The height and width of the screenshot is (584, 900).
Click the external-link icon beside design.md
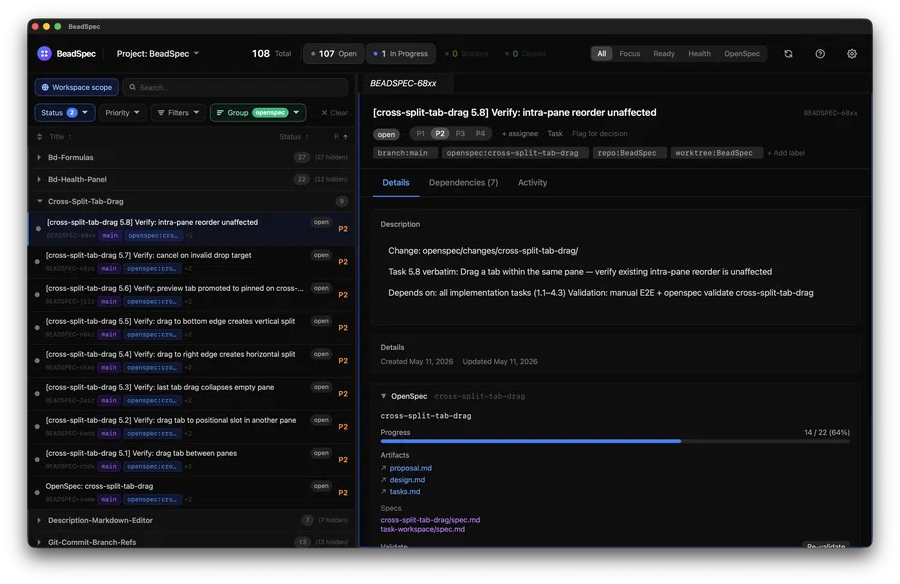coord(383,480)
